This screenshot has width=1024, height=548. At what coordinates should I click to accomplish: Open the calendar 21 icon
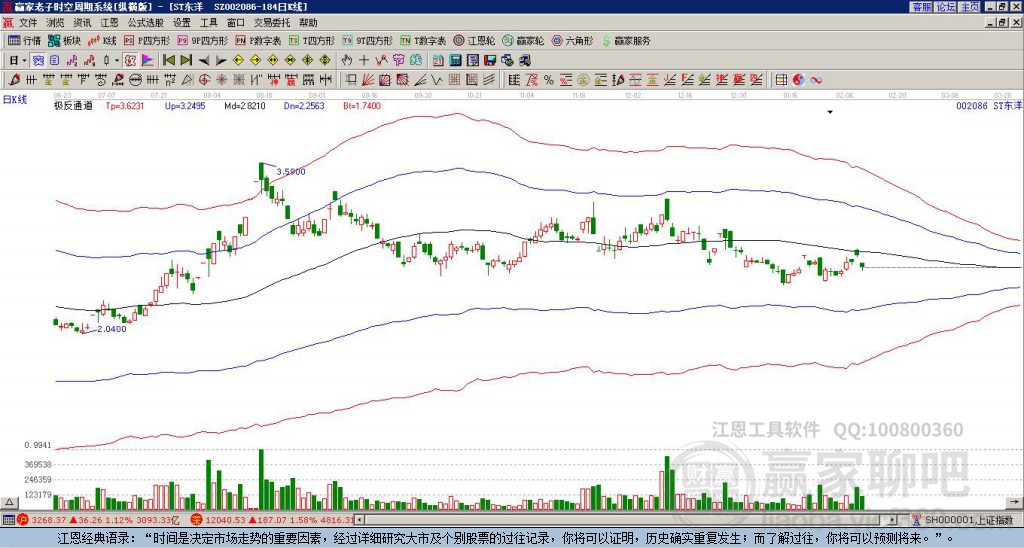pyautogui.click(x=438, y=61)
